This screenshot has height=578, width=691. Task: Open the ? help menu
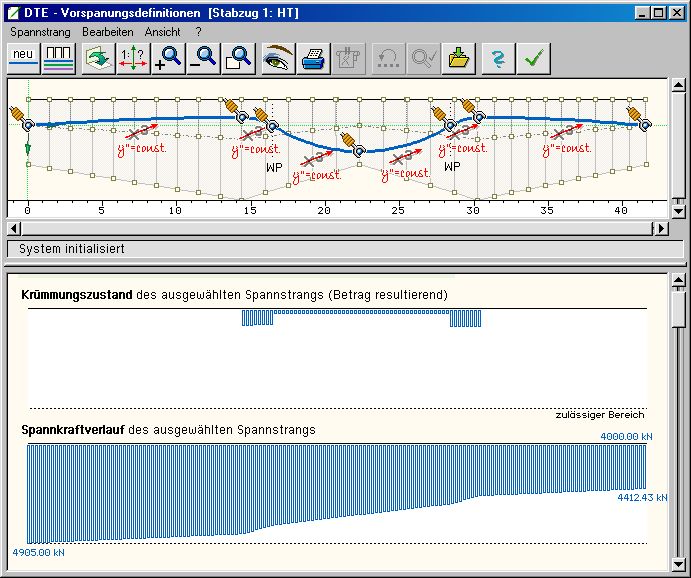[x=198, y=32]
